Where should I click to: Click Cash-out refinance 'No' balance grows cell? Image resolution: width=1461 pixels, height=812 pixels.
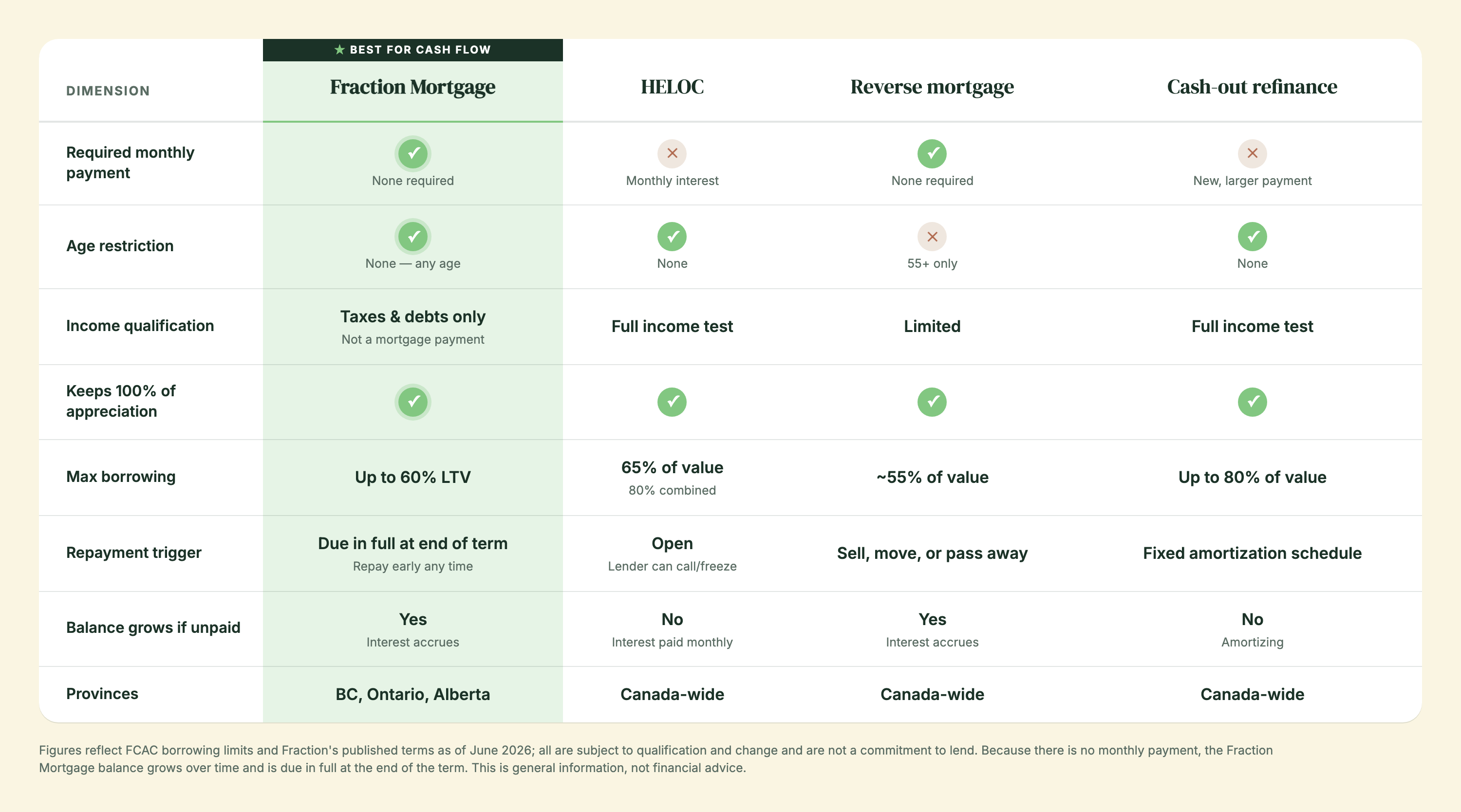click(1252, 619)
